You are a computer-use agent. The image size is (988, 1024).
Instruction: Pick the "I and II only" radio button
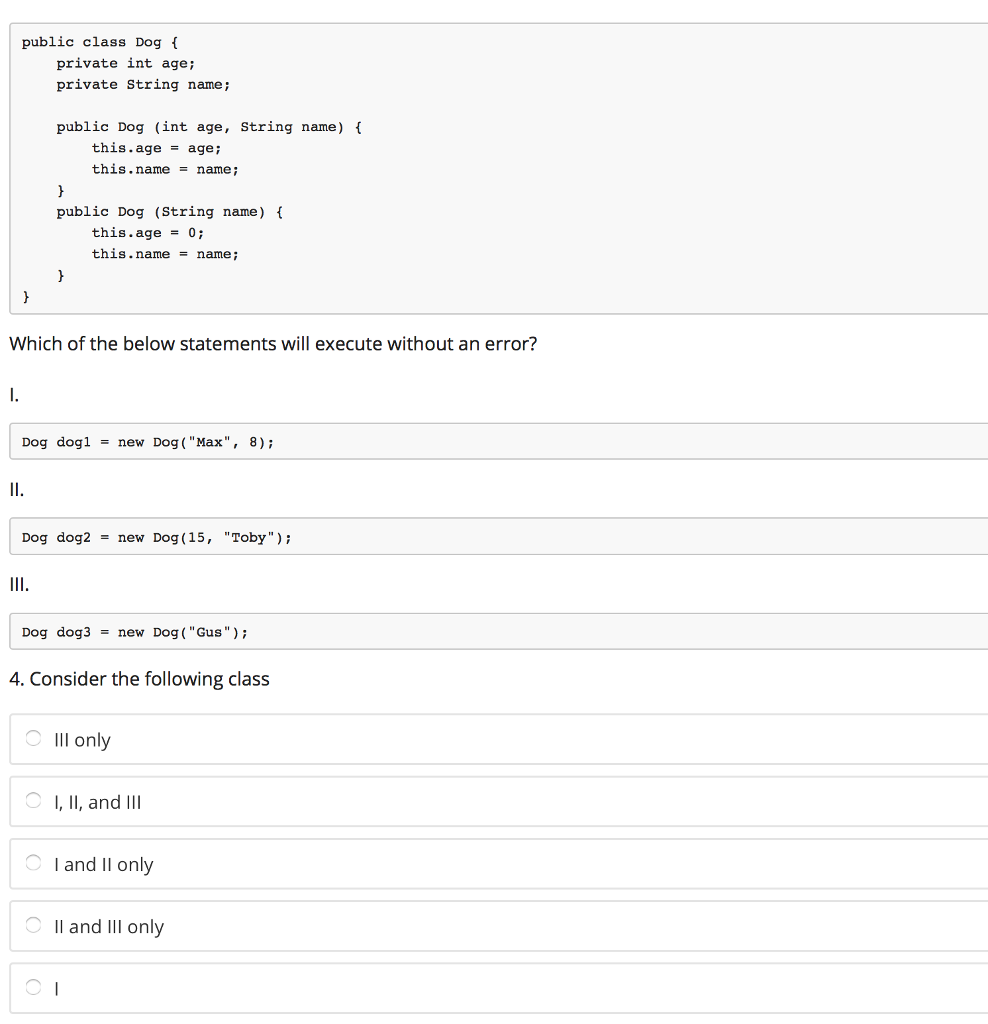(35, 864)
